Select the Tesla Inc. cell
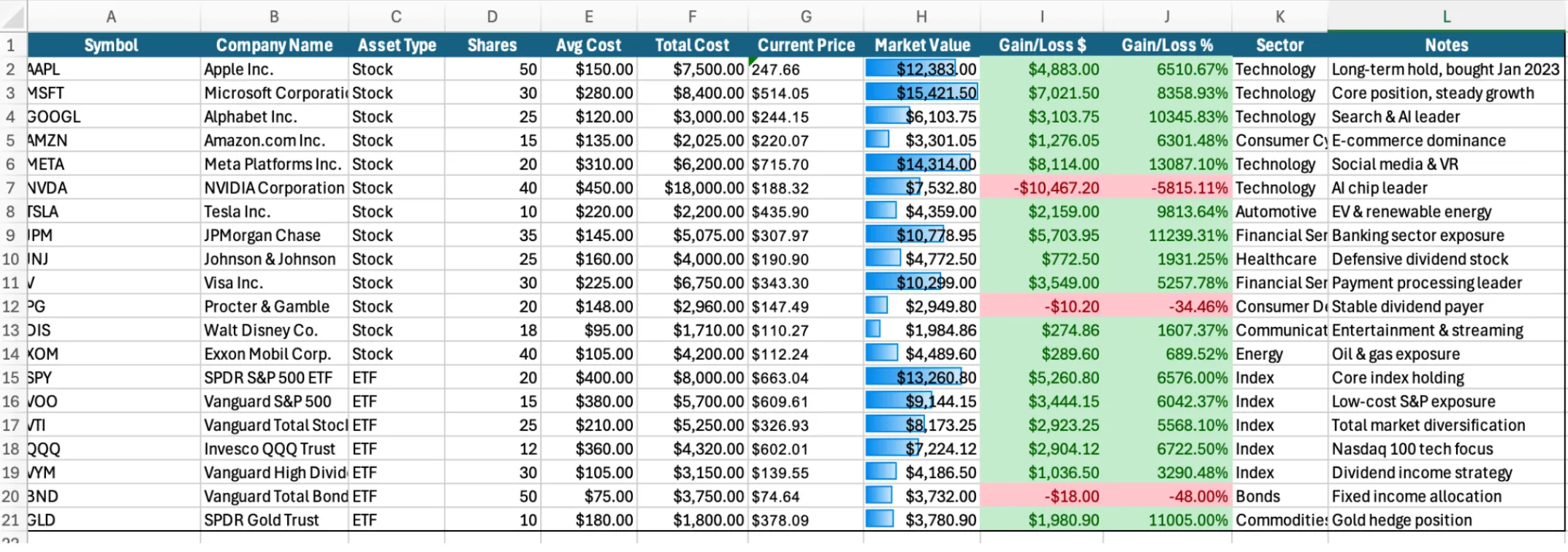The image size is (1568, 552). pyautogui.click(x=274, y=212)
